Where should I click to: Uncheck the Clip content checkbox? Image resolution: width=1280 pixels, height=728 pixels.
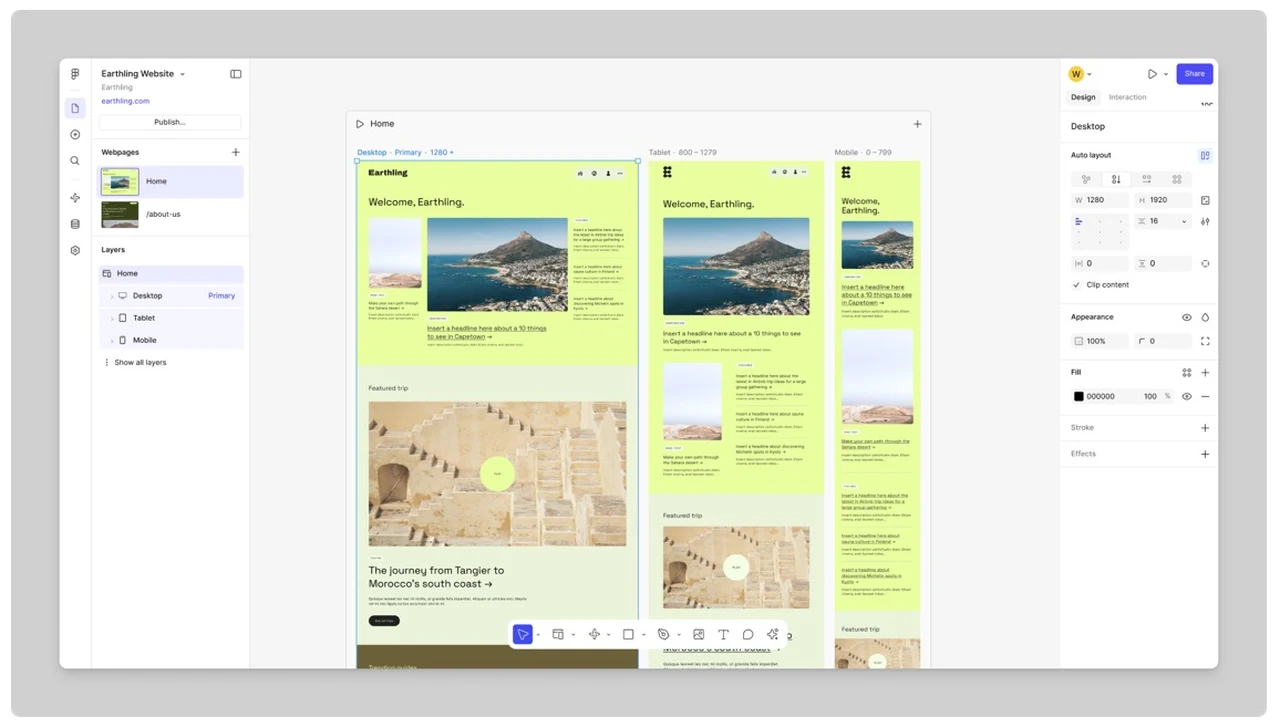click(x=1076, y=285)
